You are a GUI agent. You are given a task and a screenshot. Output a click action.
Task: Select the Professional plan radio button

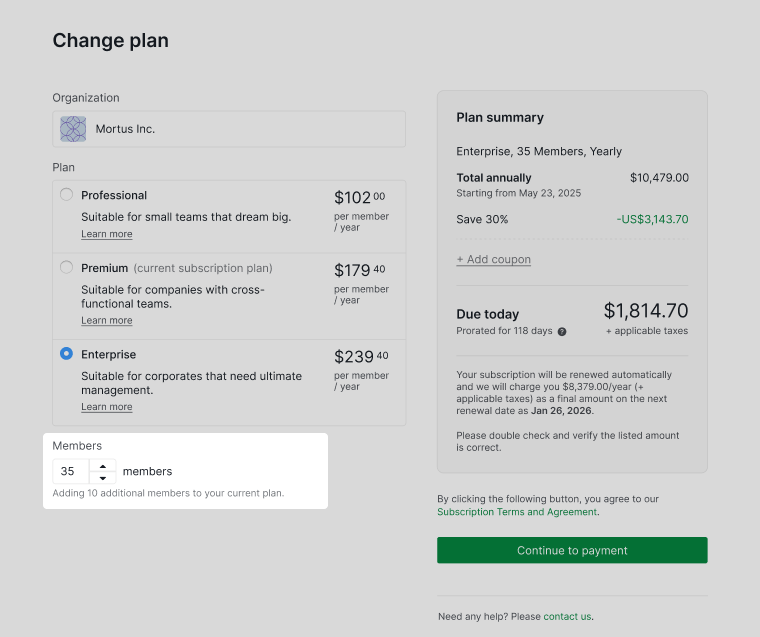[66, 195]
